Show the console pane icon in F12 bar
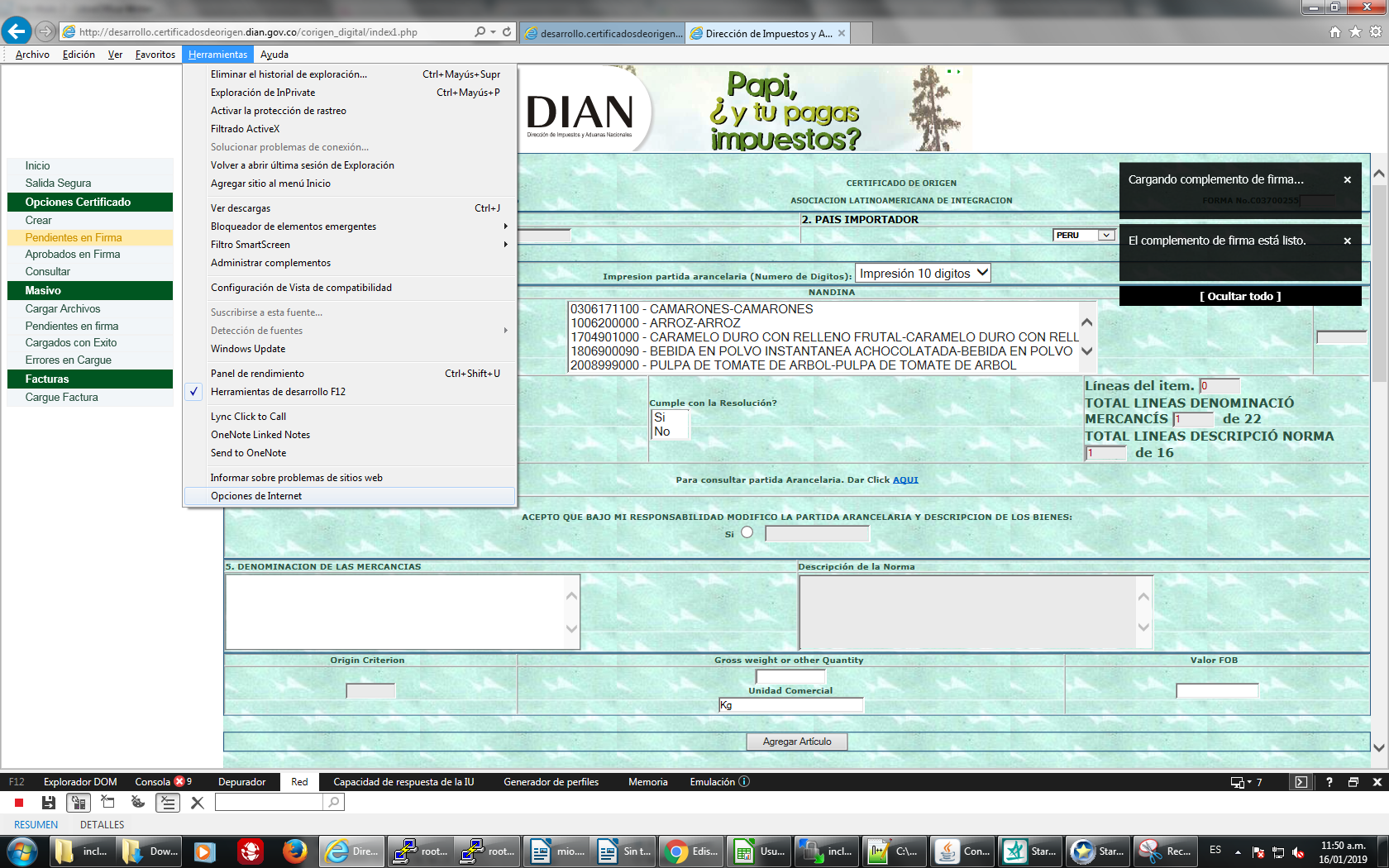 pos(1301,782)
